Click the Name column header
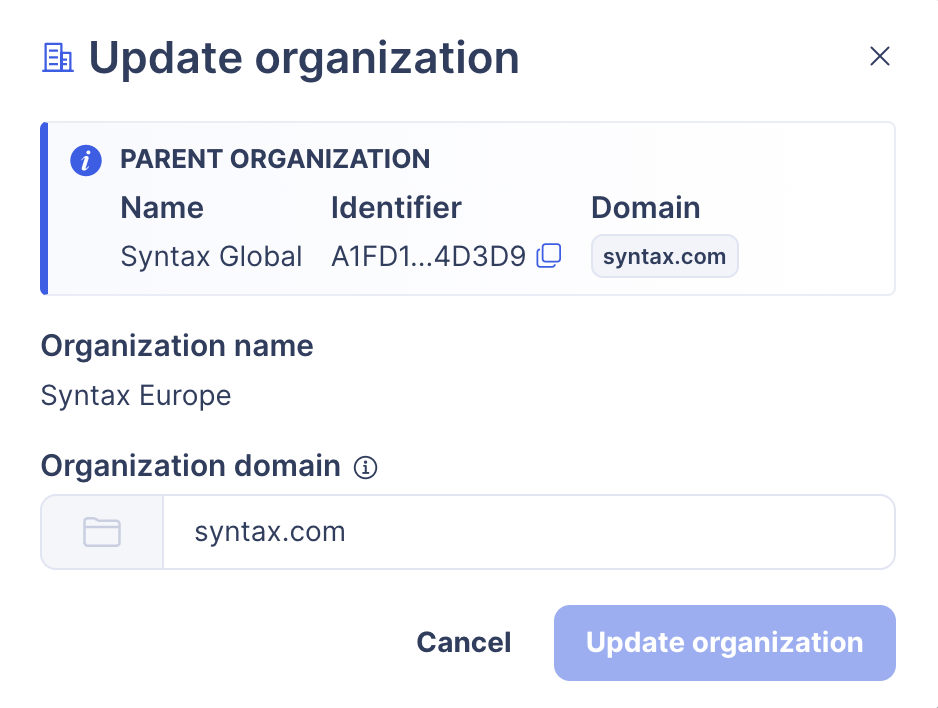The height and width of the screenshot is (708, 938). (162, 208)
